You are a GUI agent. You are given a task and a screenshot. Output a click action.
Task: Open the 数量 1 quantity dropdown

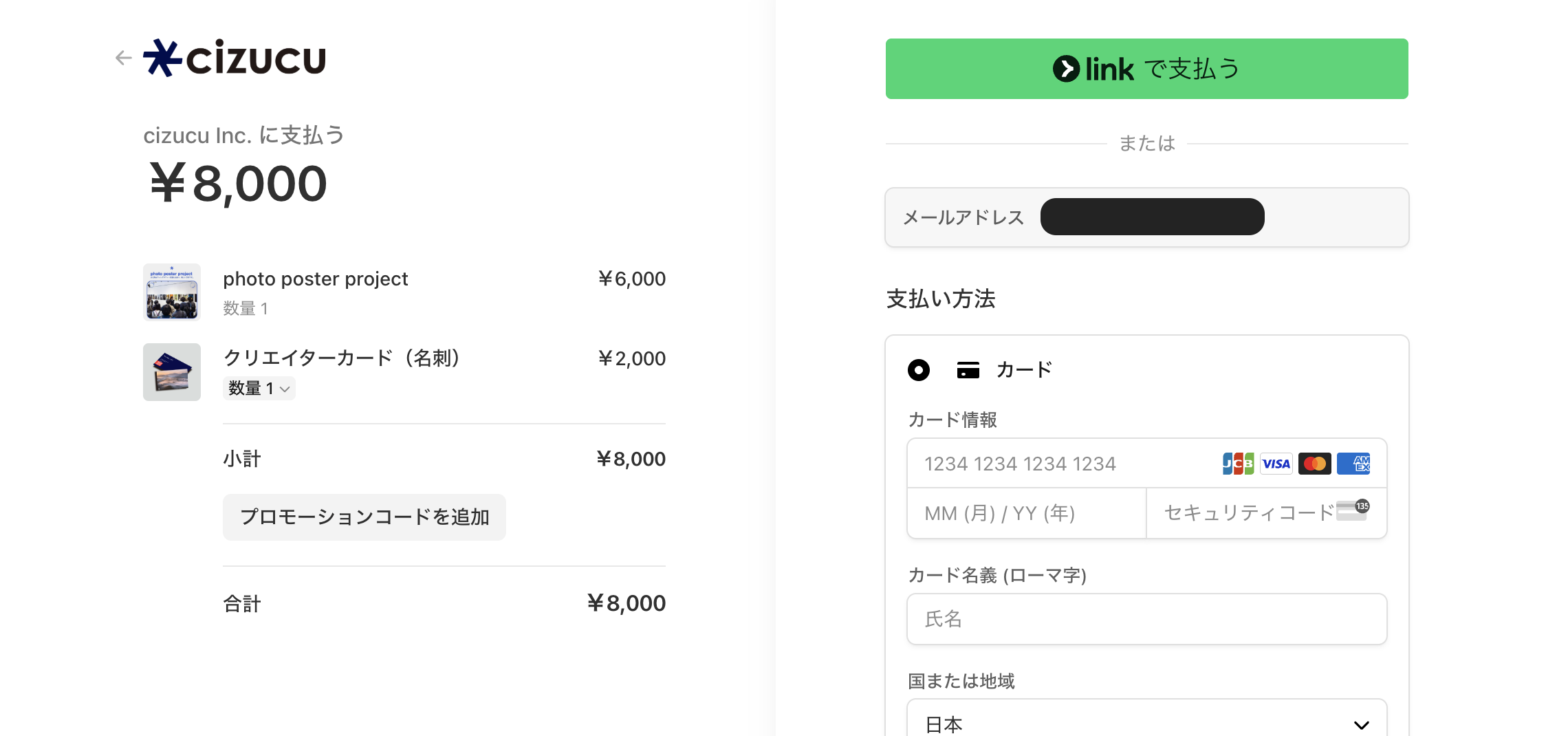259,389
